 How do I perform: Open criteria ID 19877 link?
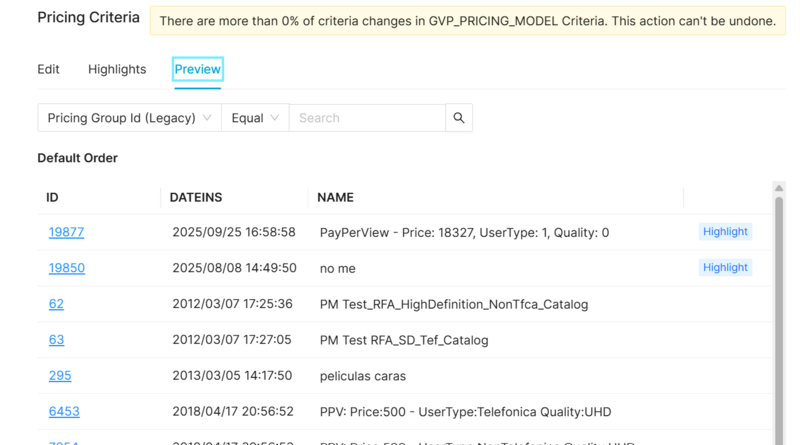[66, 232]
